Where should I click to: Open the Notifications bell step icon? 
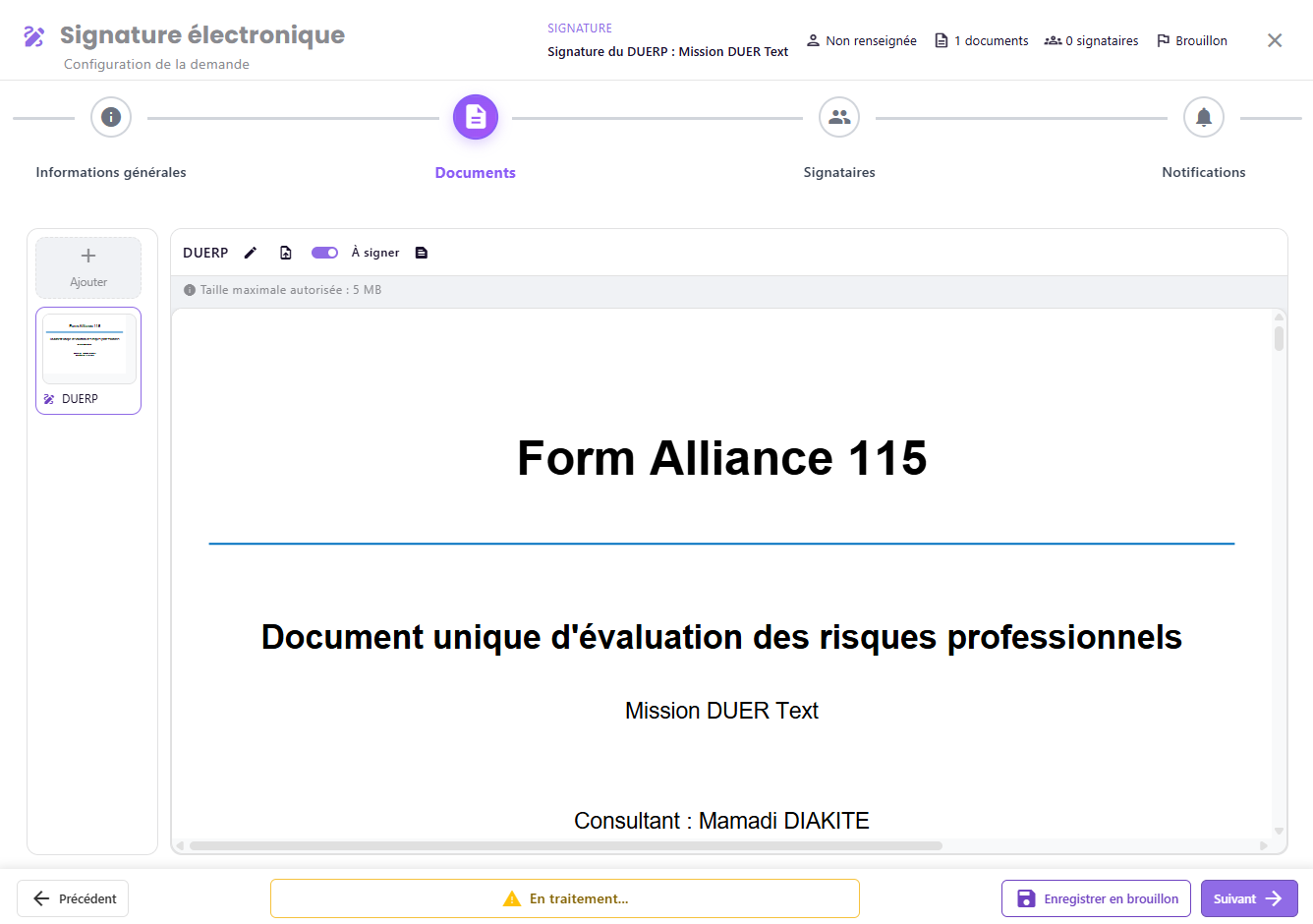[1204, 117]
